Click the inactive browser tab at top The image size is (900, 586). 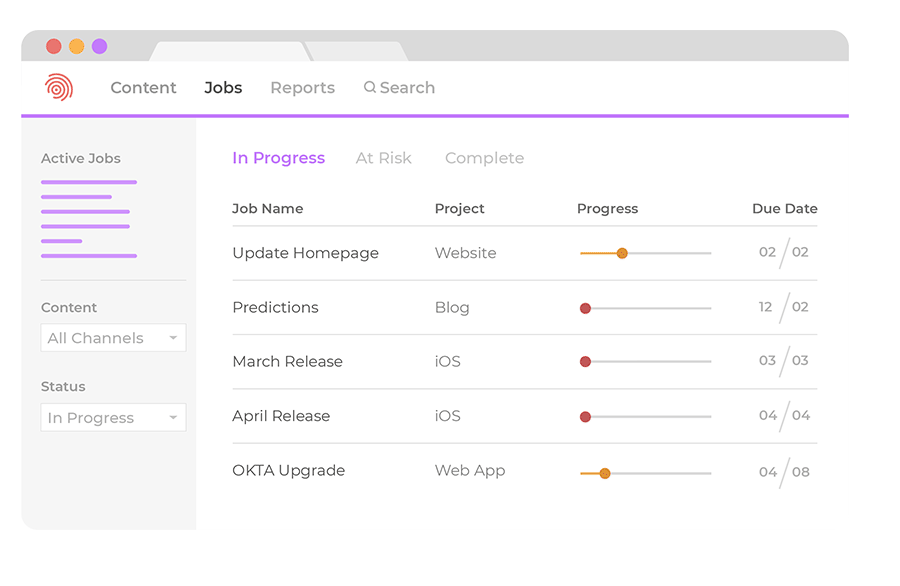[x=356, y=50]
